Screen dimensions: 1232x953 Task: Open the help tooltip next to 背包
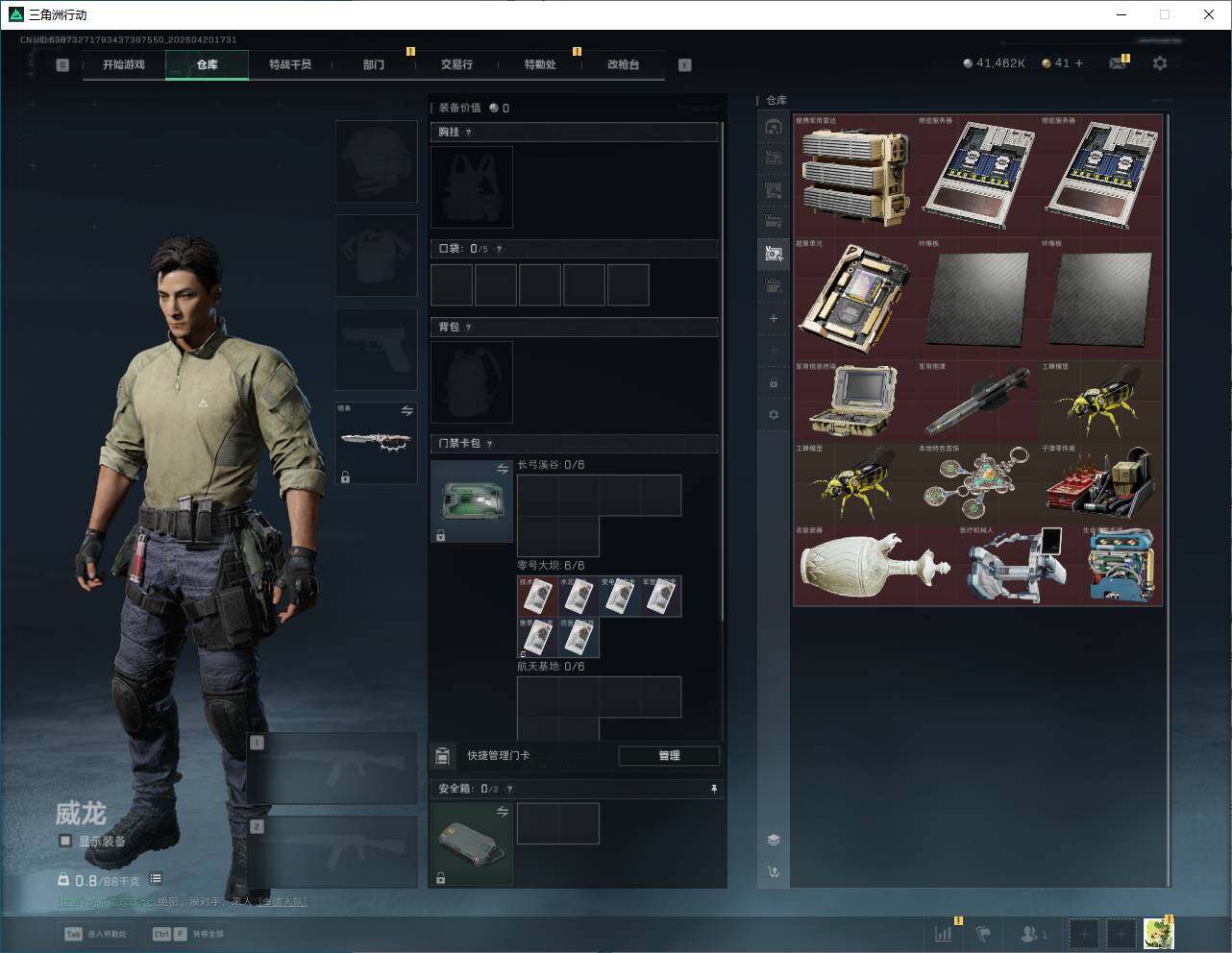pos(469,328)
